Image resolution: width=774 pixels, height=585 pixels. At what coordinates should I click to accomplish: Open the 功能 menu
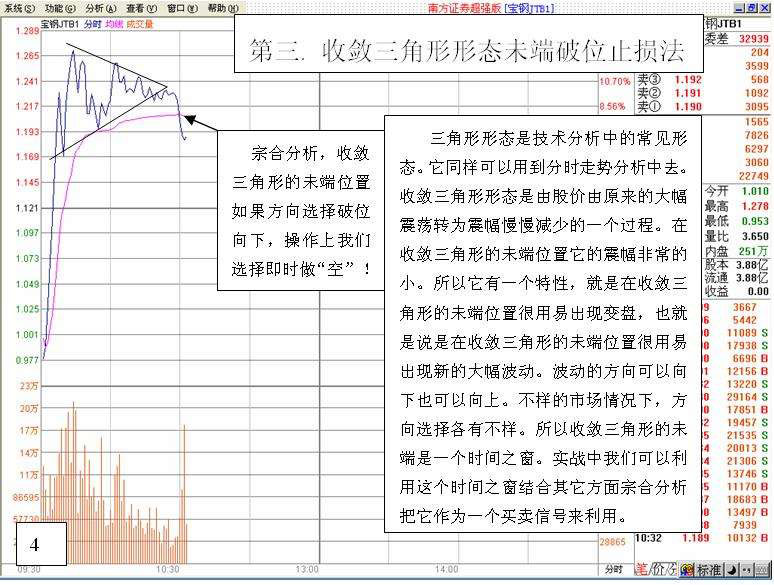point(60,8)
